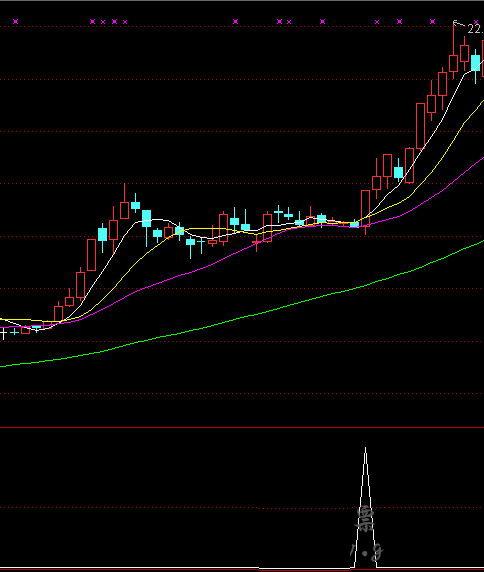484x572 pixels.
Task: Click the large cyan candle right after the first peak
Action: tap(146, 218)
